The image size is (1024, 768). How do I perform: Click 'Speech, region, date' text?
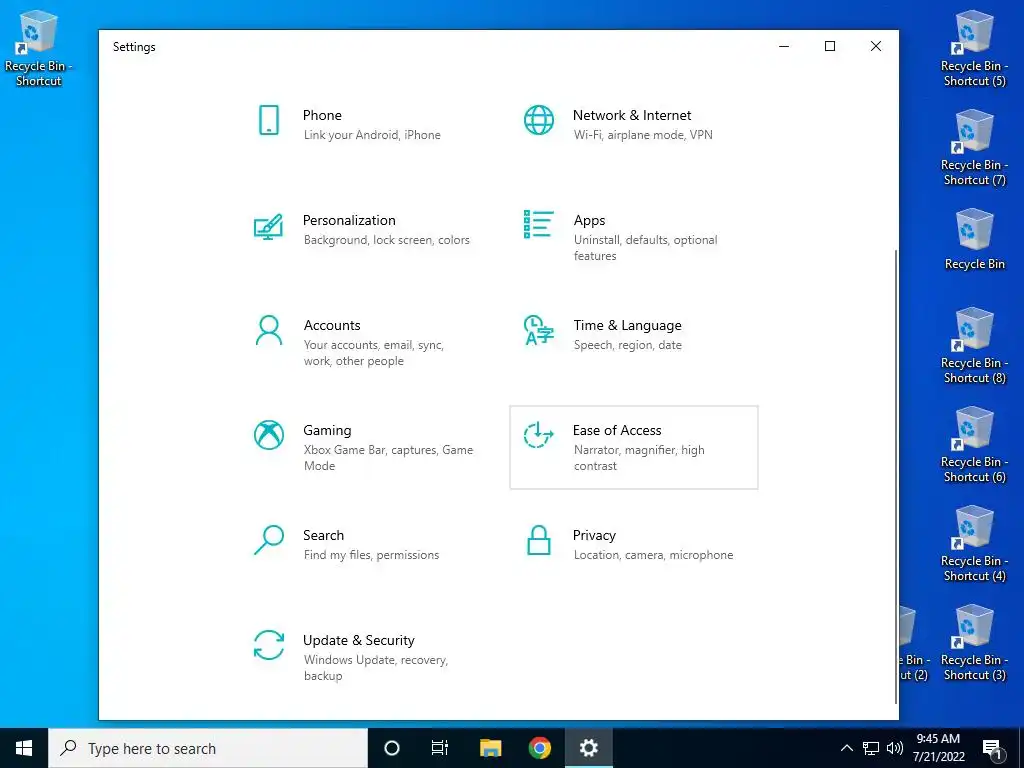click(x=628, y=345)
